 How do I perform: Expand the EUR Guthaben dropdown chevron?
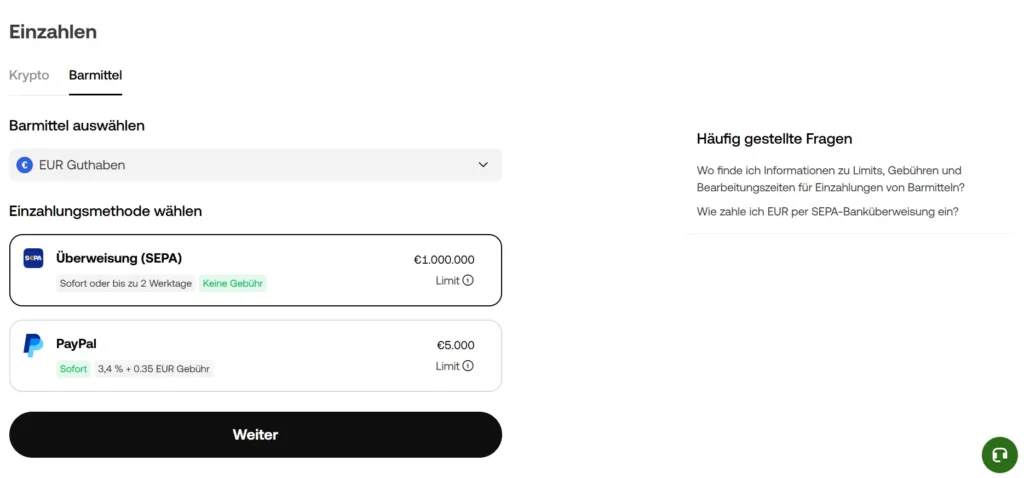click(483, 165)
